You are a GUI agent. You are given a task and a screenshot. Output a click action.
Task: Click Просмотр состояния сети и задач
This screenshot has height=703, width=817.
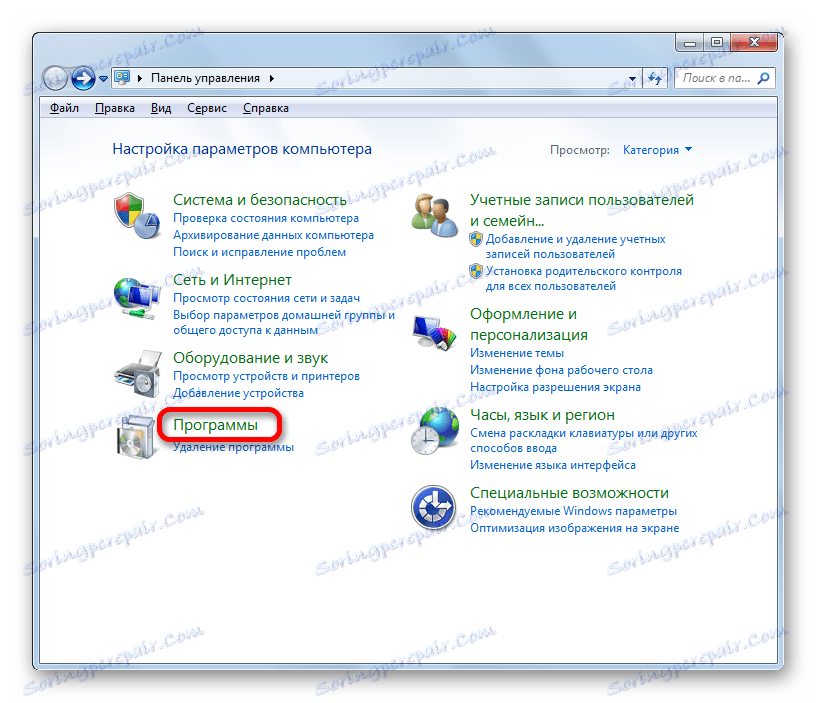point(266,298)
